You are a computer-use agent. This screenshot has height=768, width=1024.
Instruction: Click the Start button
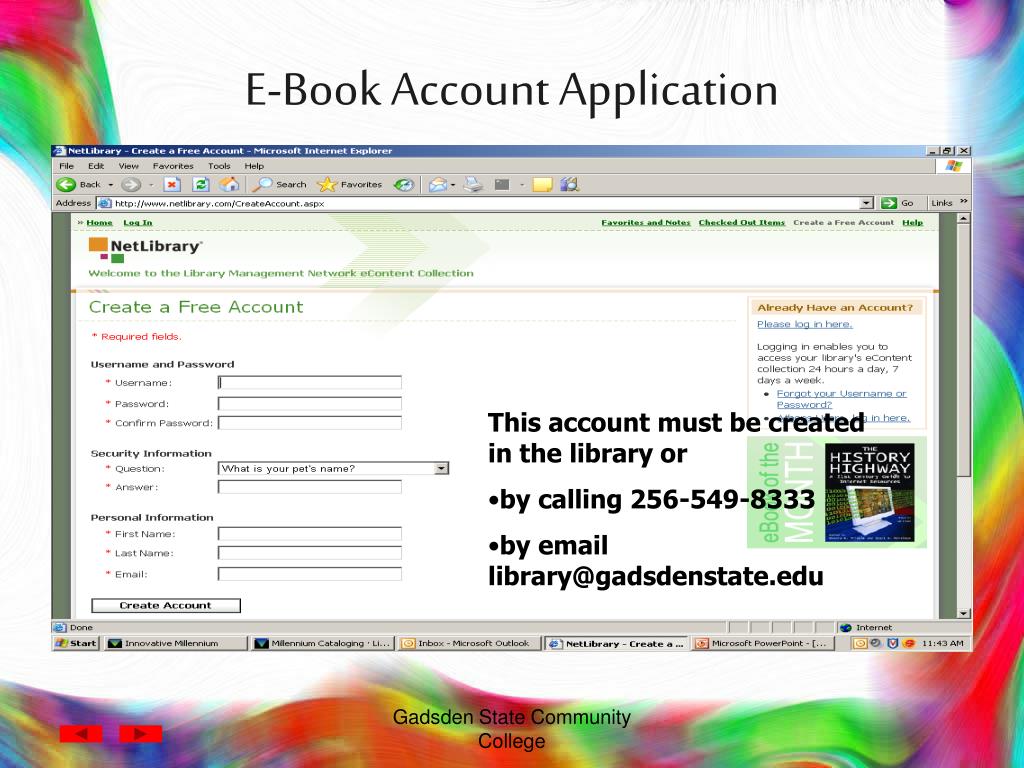coord(76,643)
